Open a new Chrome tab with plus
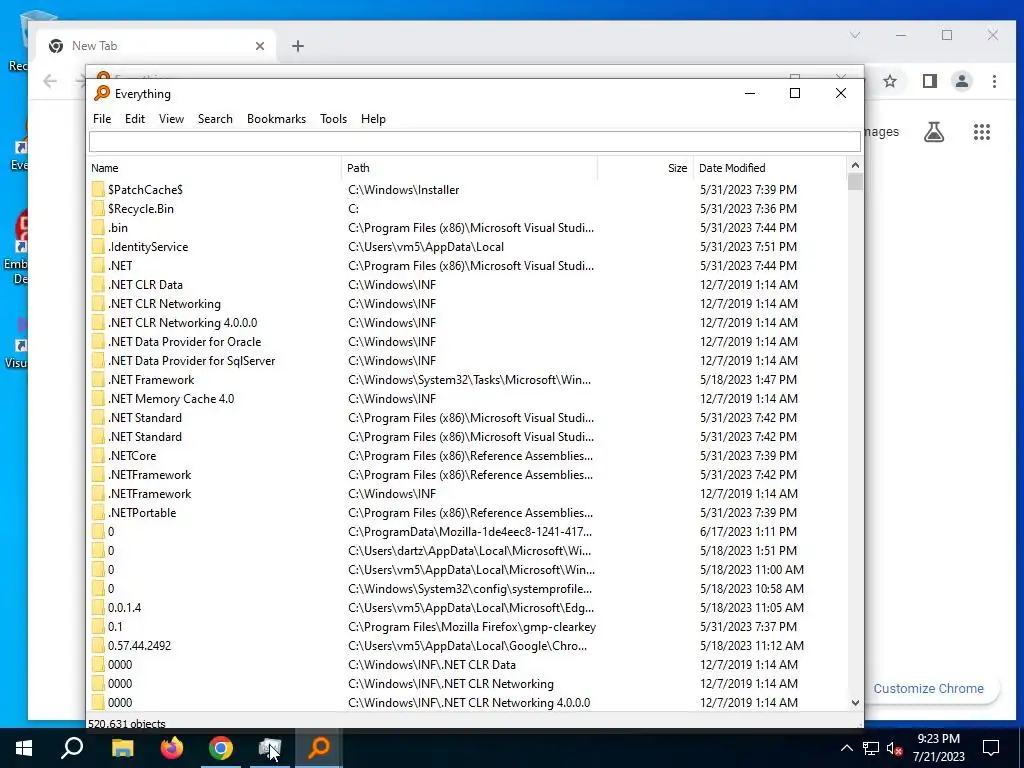The width and height of the screenshot is (1024, 768). coord(298,46)
